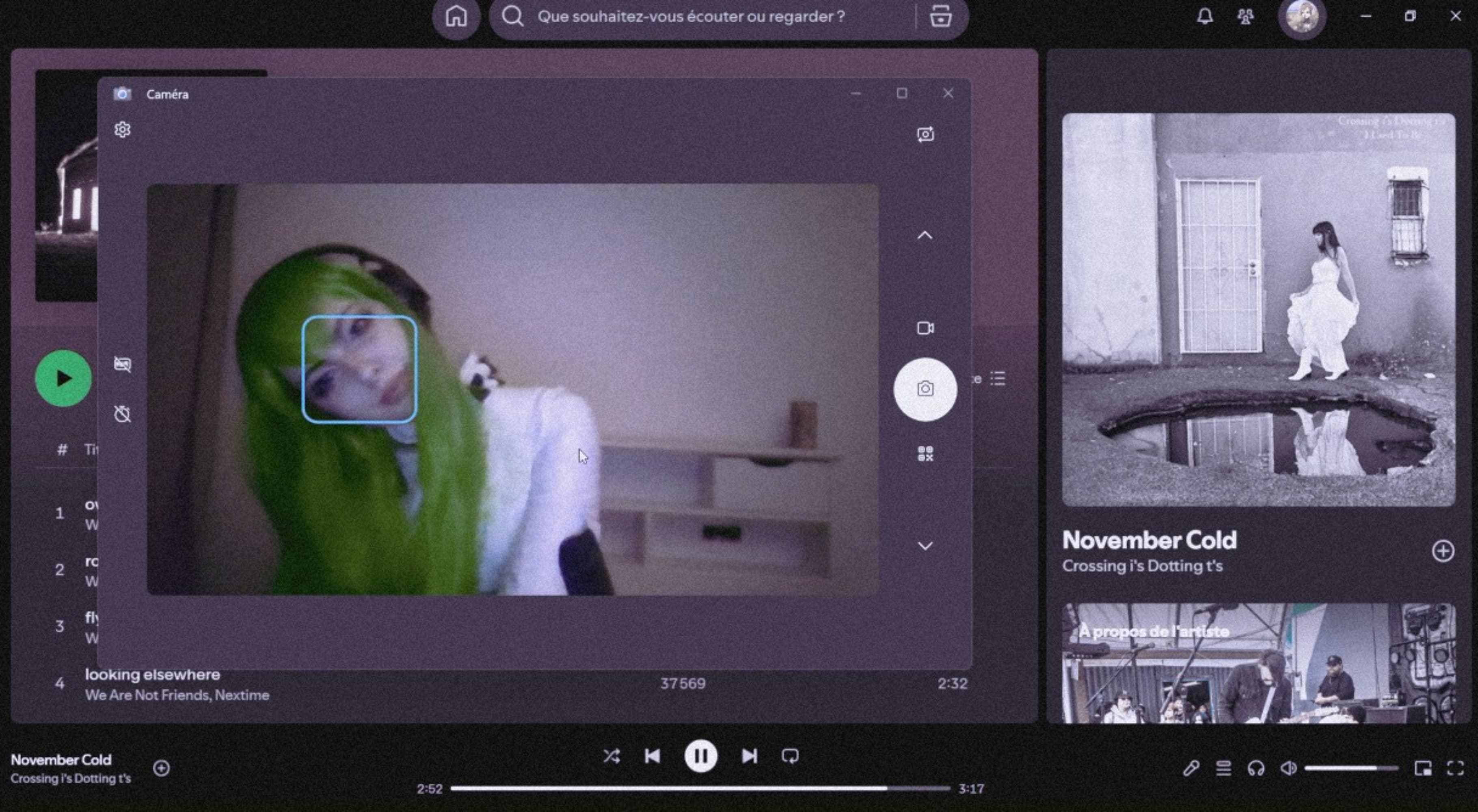Viewport: 1478px width, 812px height.
Task: Open track 'looking elsewhere'
Action: [x=153, y=675]
